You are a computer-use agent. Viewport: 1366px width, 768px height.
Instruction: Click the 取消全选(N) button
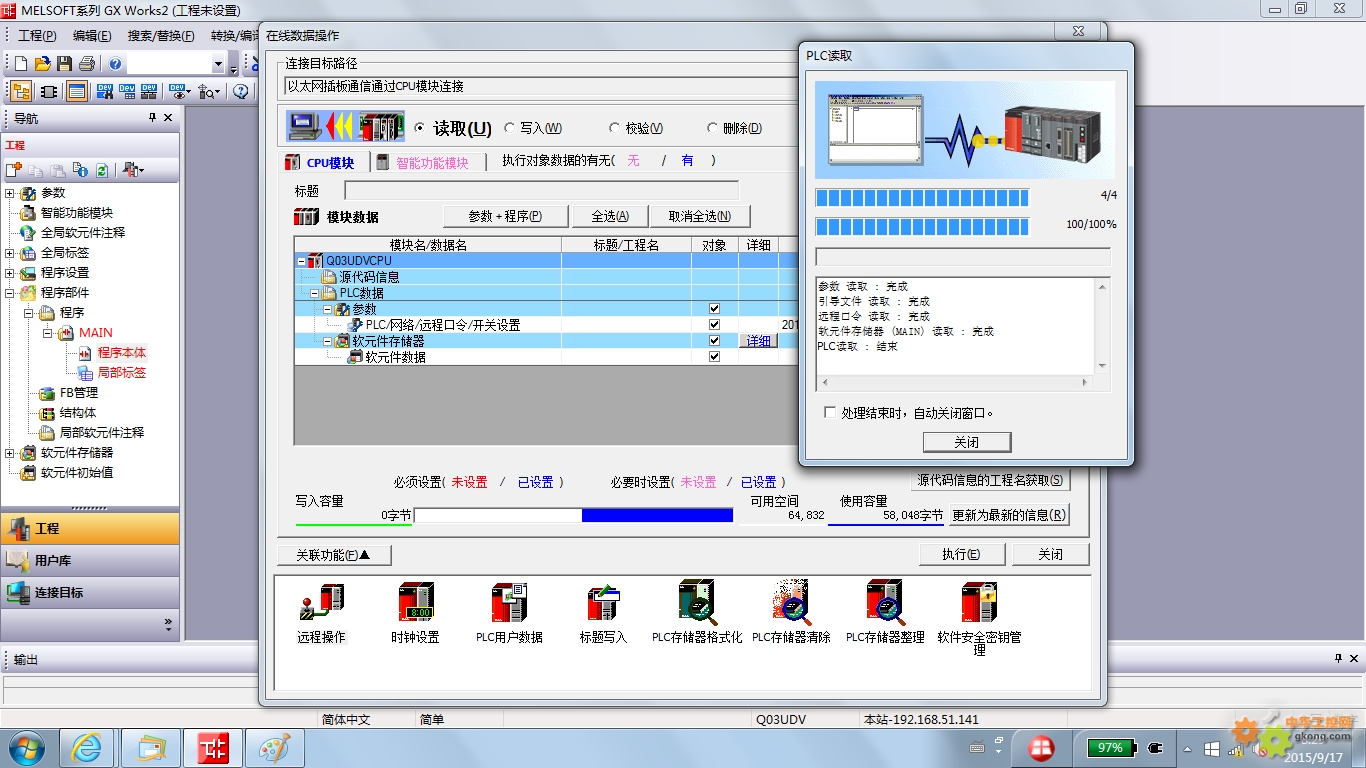(700, 216)
